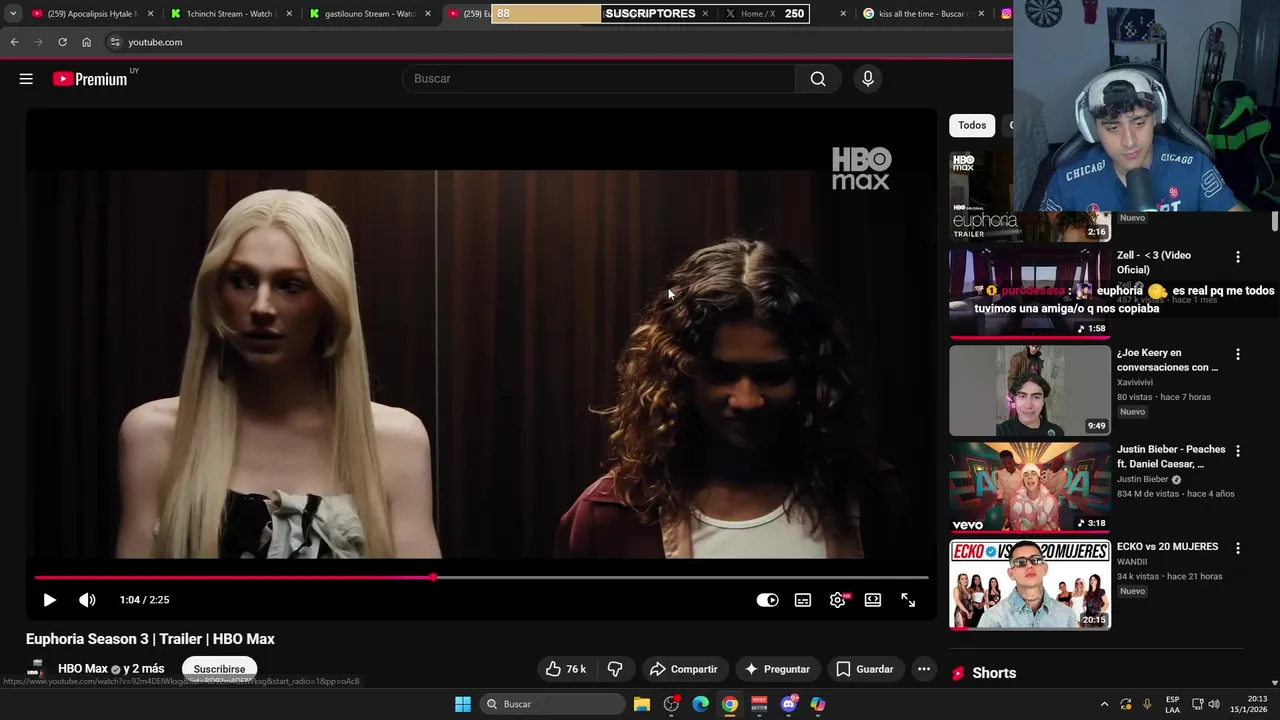Open the player settings gear

838,600
